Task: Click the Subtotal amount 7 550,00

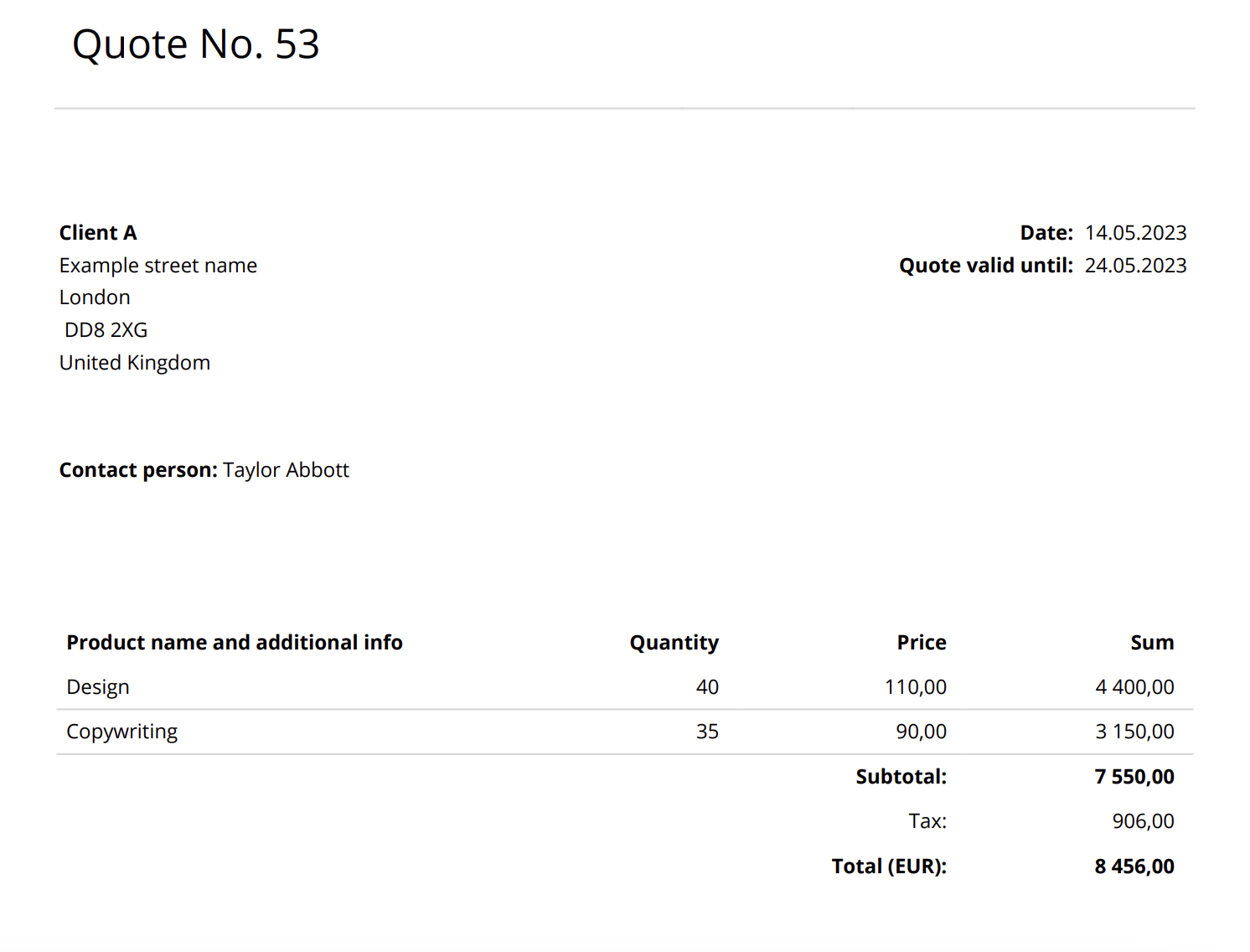Action: pyautogui.click(x=1134, y=777)
